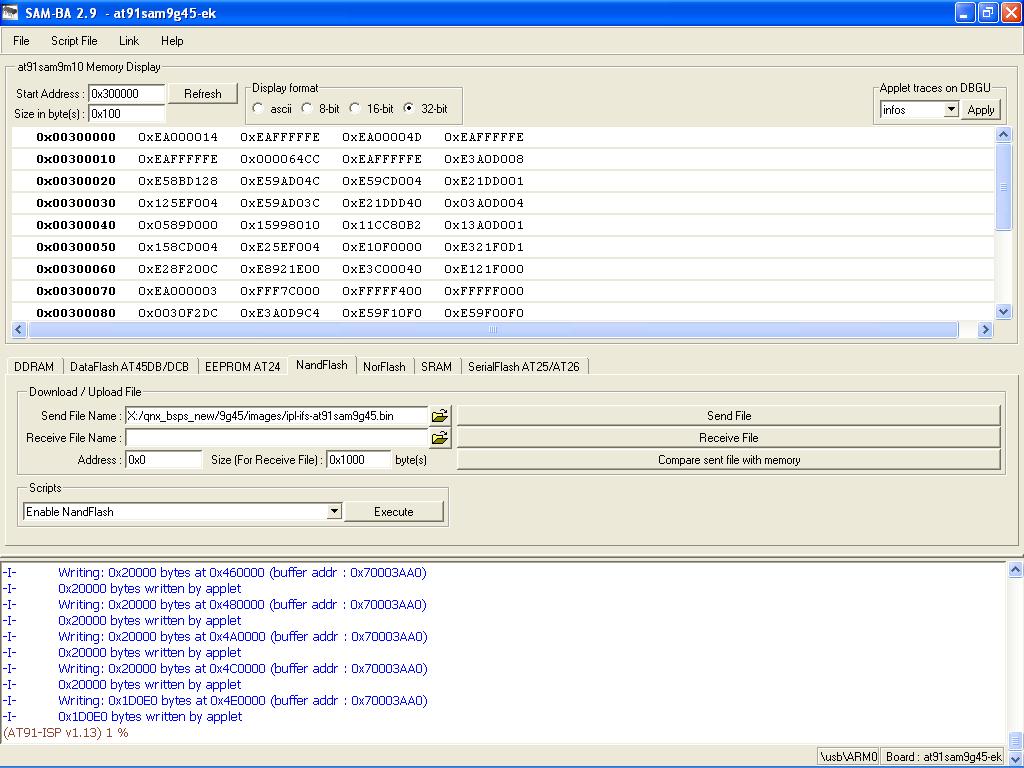Click the horizontal memory display scrollbar
The height and width of the screenshot is (768, 1024).
pyautogui.click(x=492, y=330)
